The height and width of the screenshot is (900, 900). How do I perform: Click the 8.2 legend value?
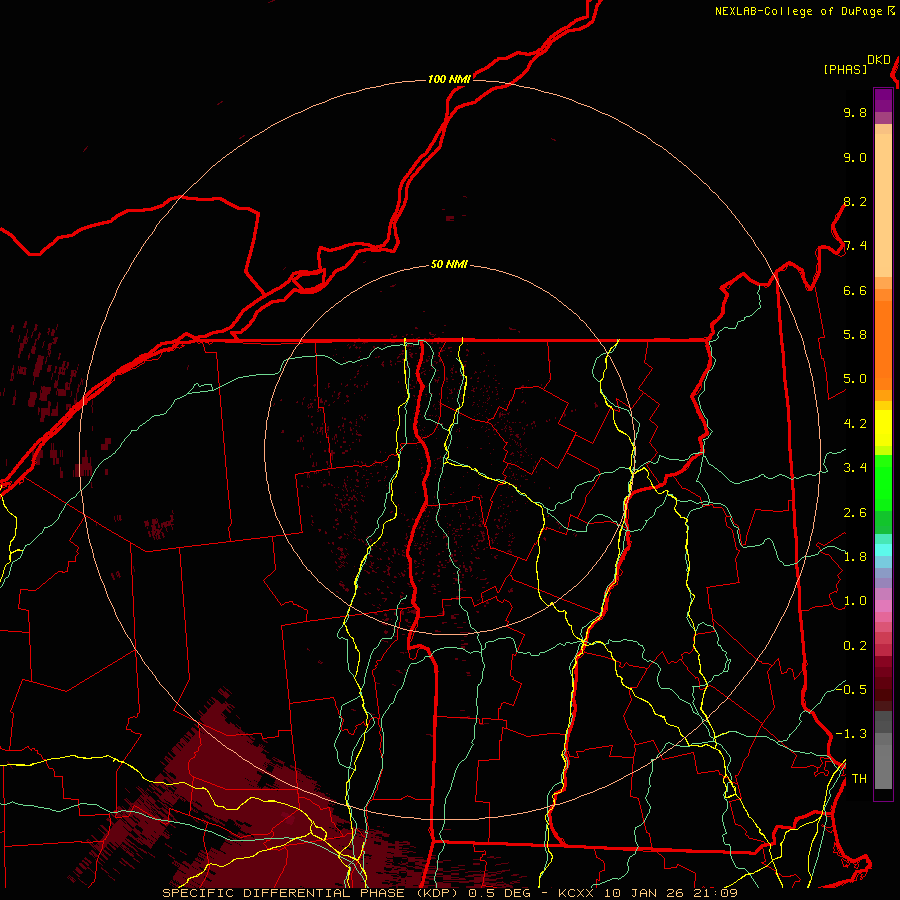[855, 201]
